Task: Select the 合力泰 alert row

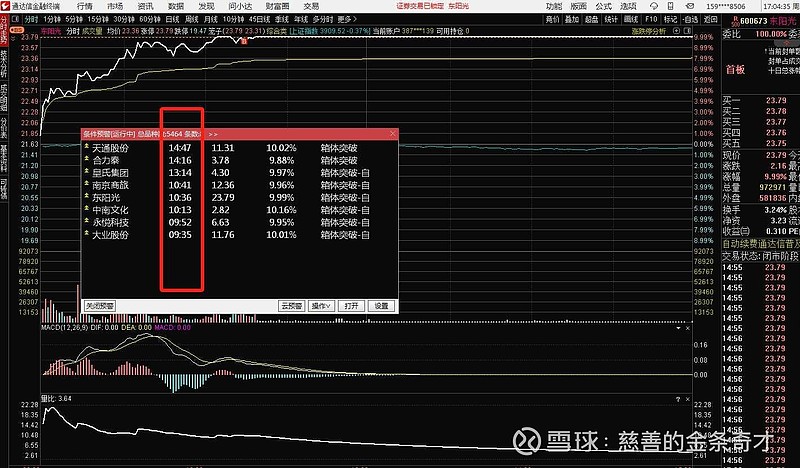Action: coord(240,160)
